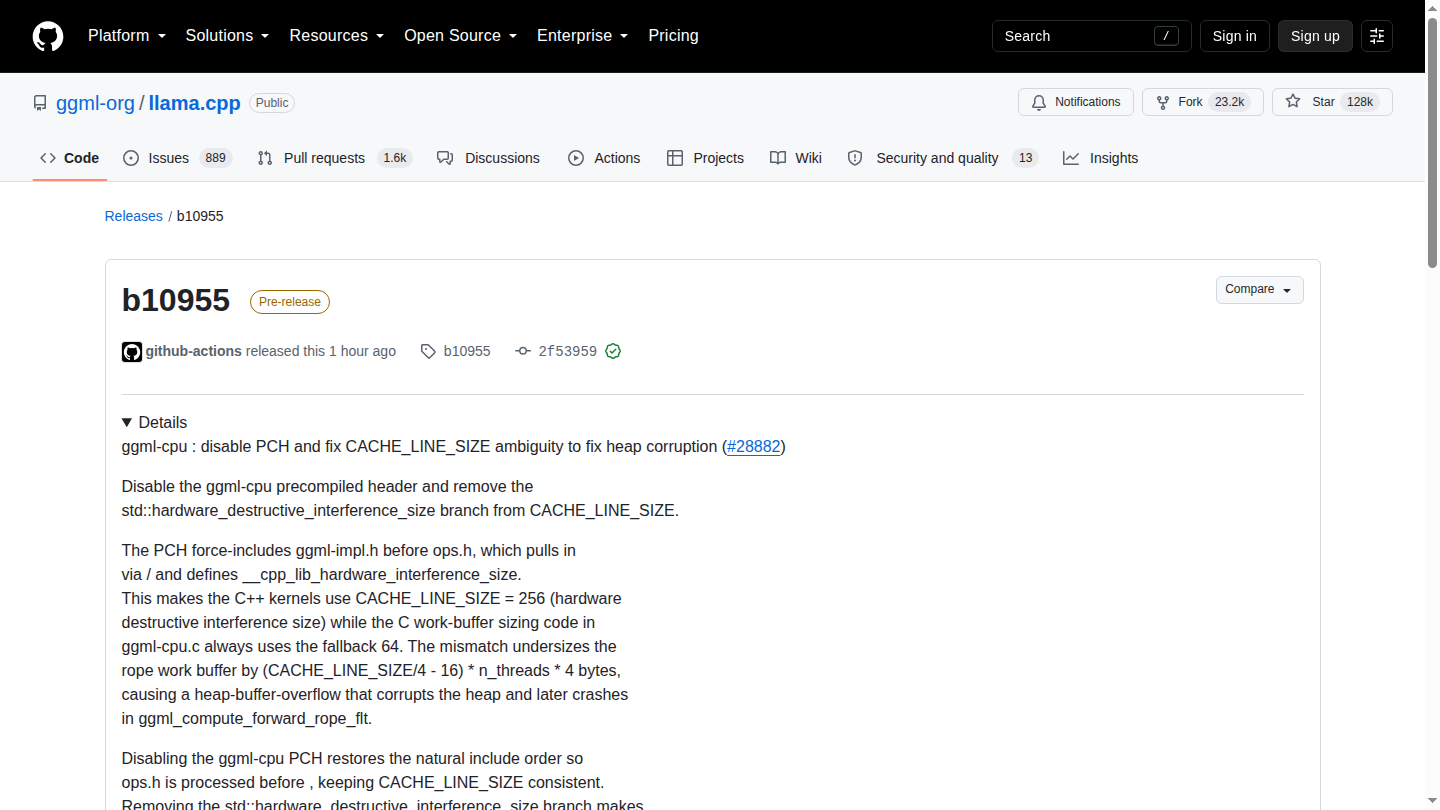Click the b10955 release heading
This screenshot has height=810, width=1440.
(176, 300)
